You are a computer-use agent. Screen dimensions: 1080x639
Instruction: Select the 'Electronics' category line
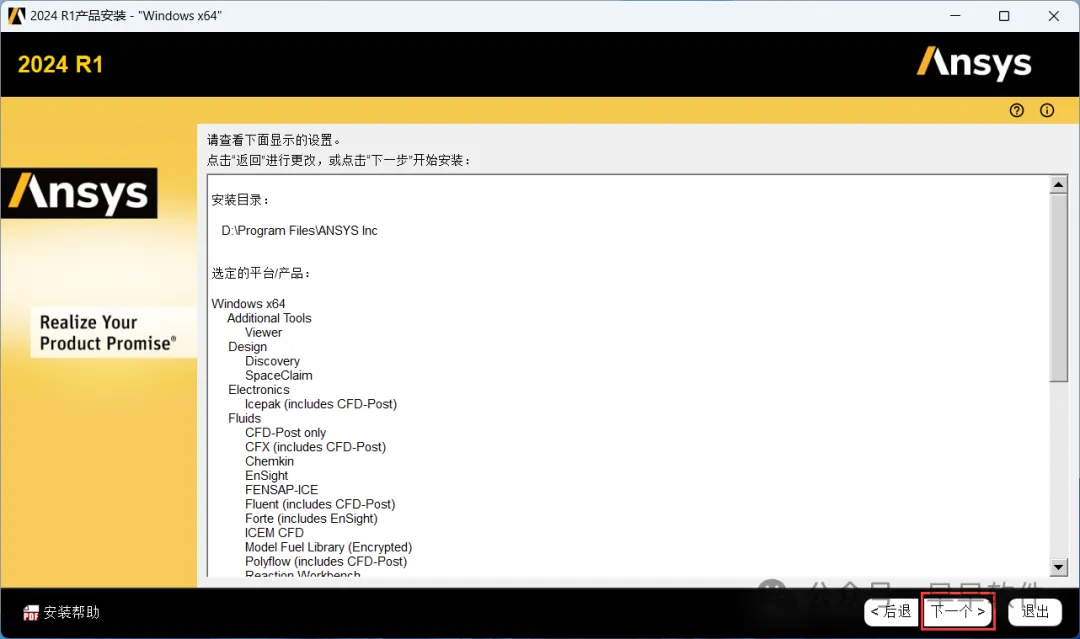[259, 390]
